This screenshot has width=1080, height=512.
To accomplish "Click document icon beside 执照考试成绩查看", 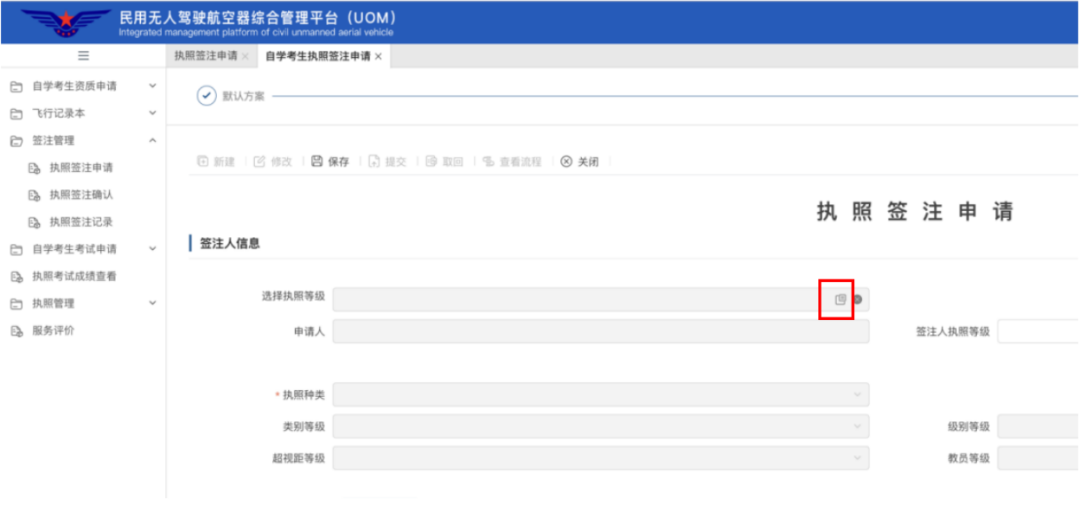I will [x=16, y=277].
